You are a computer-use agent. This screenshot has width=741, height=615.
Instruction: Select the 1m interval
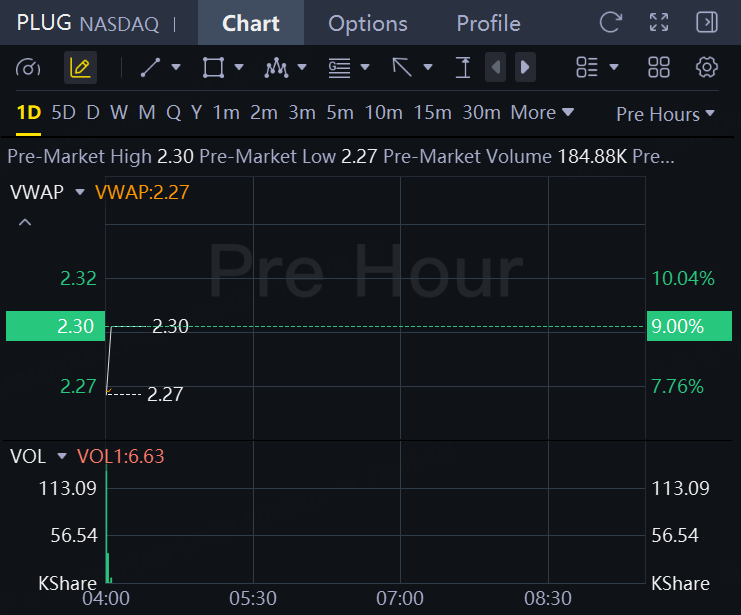(226, 113)
